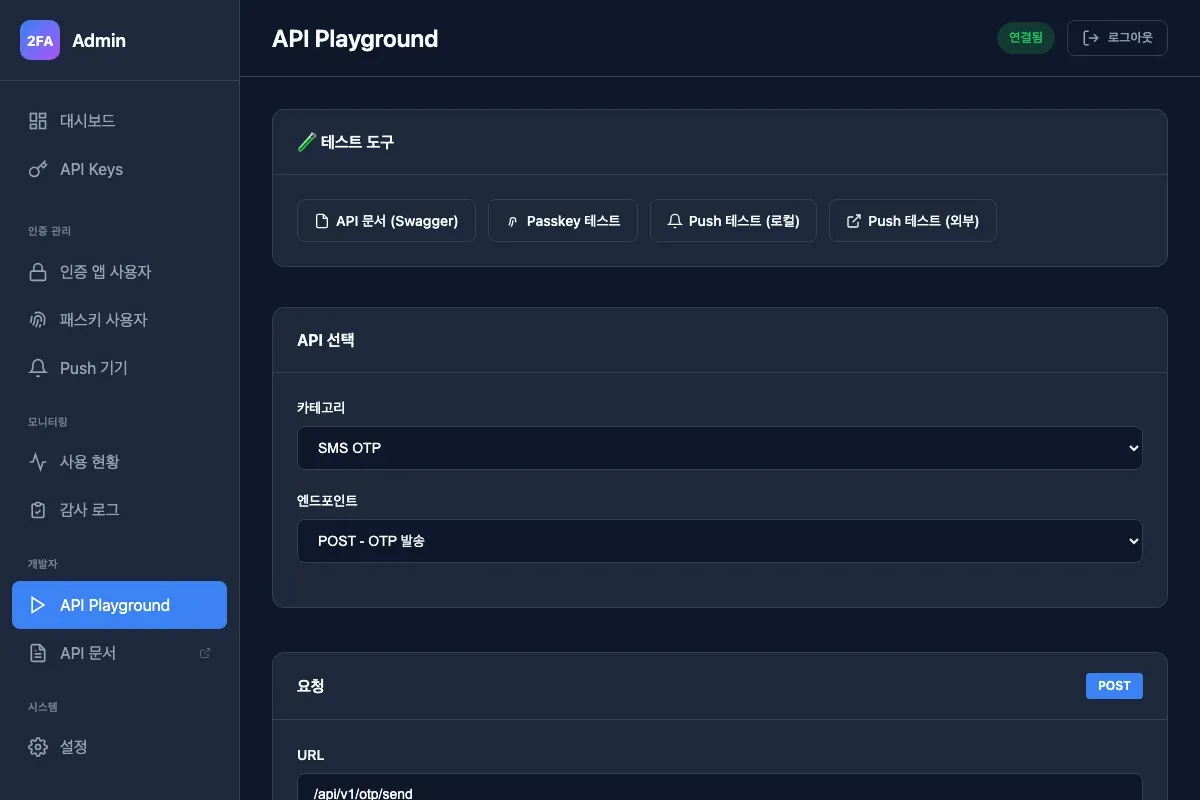Click the URL input field containing /api/v1/otp/send
Screen dimensions: 1200x800
[x=720, y=791]
